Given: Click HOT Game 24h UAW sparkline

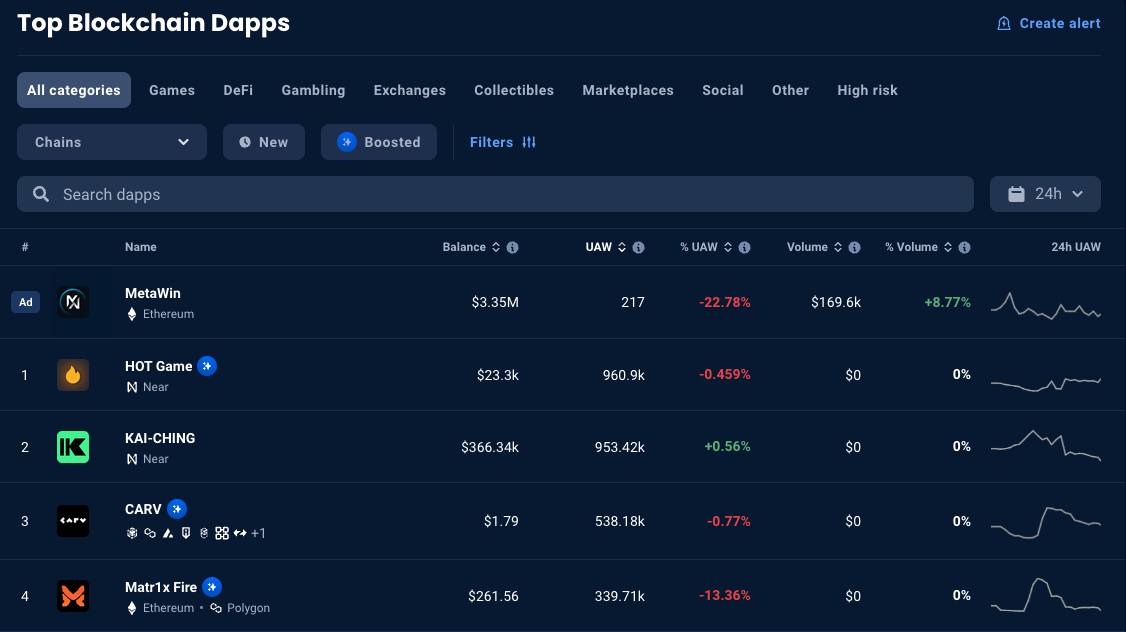Looking at the screenshot, I should pyautogui.click(x=1046, y=384).
